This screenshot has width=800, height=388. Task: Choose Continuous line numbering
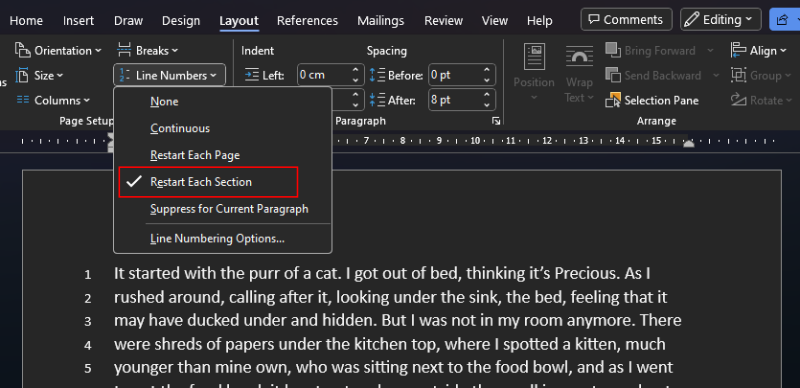[x=180, y=128]
